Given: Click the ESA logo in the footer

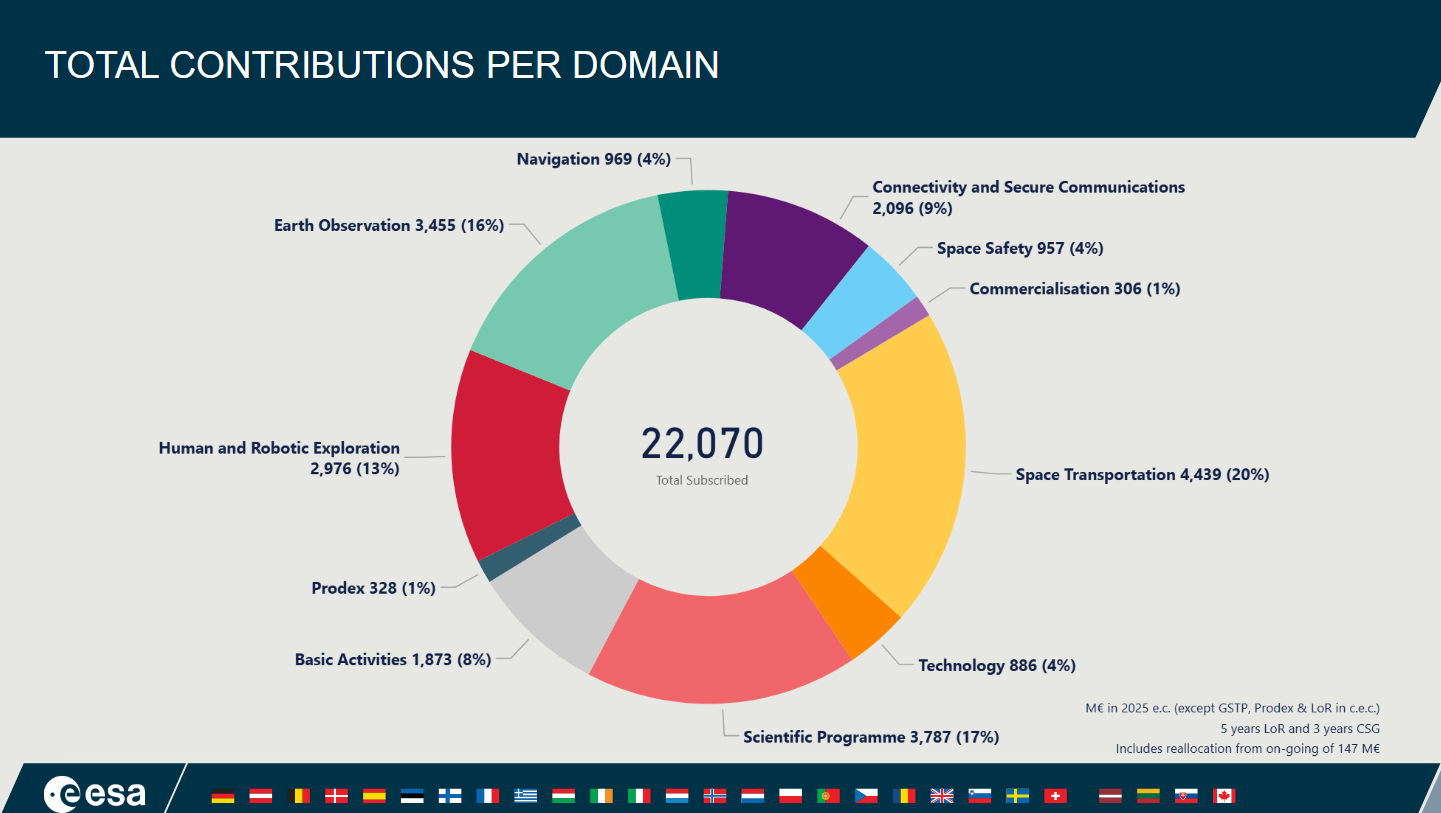Looking at the screenshot, I should 95,794.
